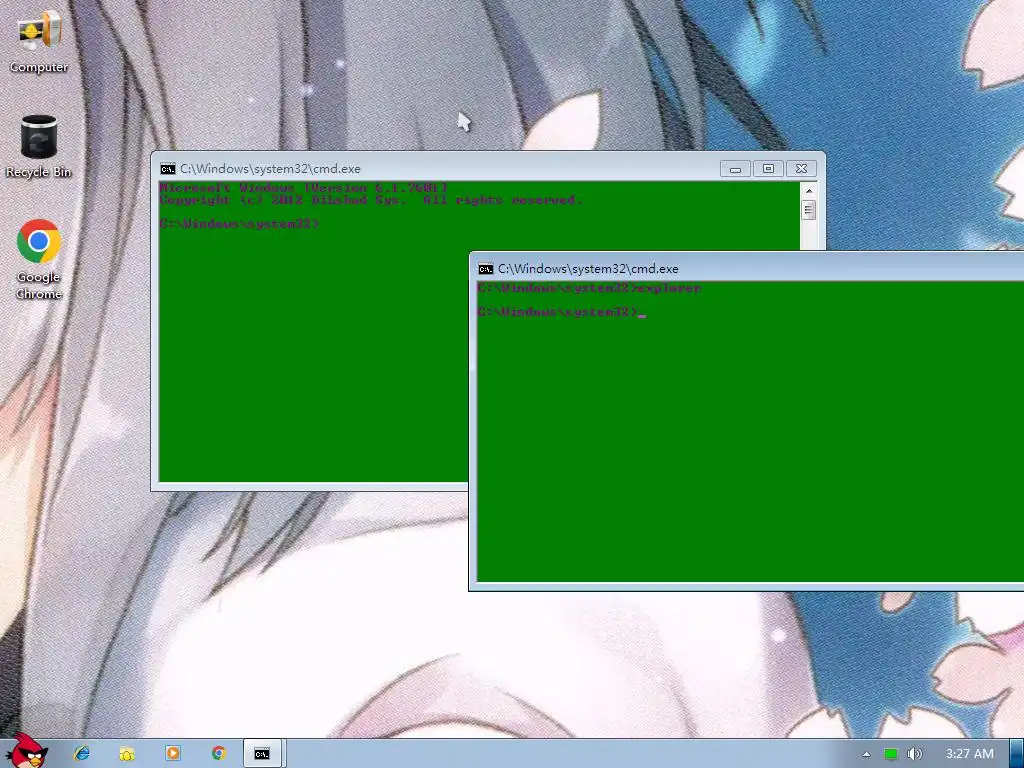Click the Copyright line in back cmd window
The width and height of the screenshot is (1024, 768).
370,200
